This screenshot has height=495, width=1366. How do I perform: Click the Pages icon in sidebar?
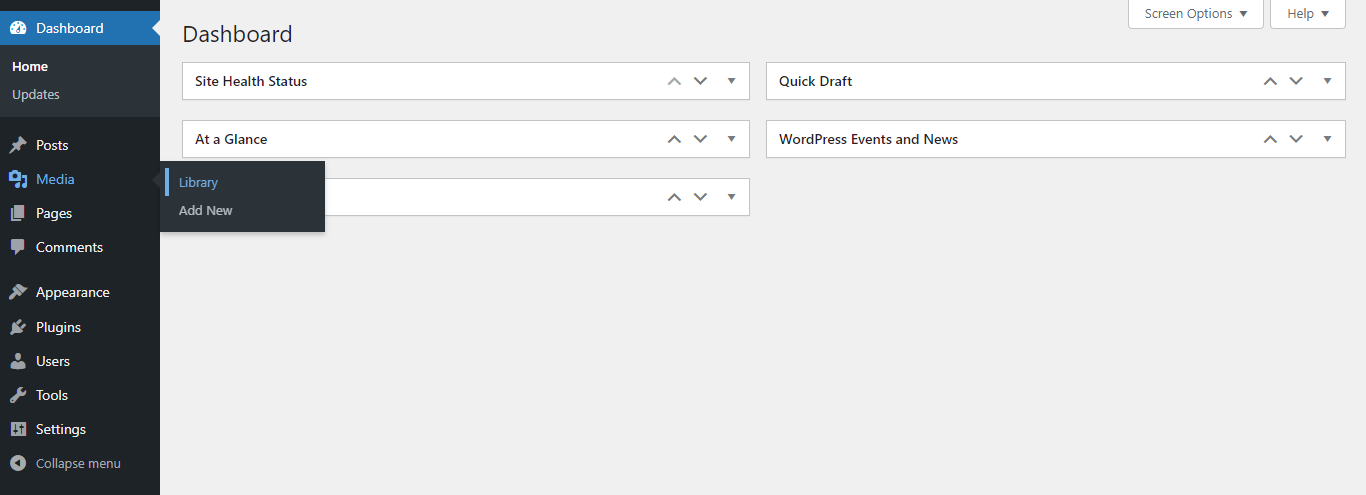point(18,213)
